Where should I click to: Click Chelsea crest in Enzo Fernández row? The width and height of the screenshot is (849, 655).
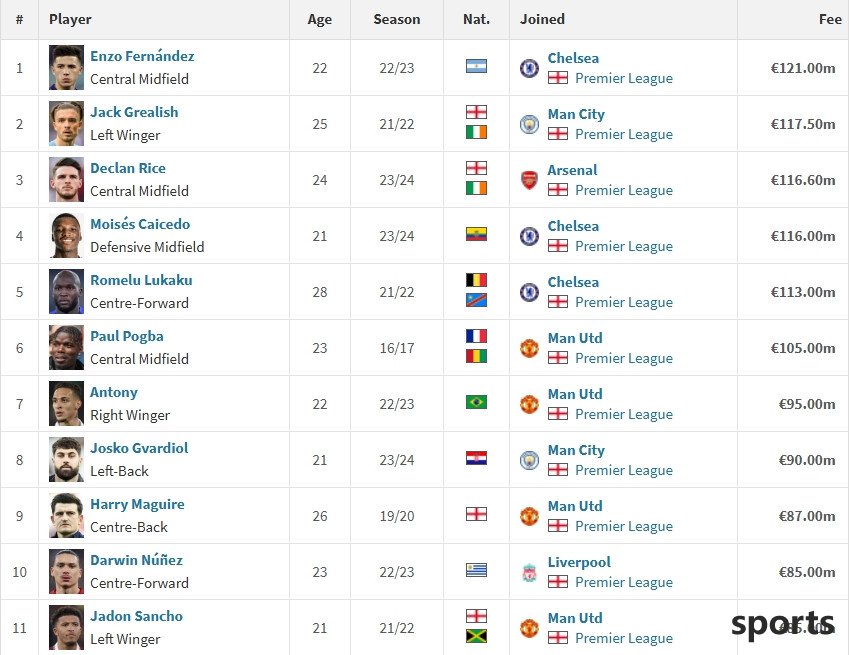tap(529, 68)
